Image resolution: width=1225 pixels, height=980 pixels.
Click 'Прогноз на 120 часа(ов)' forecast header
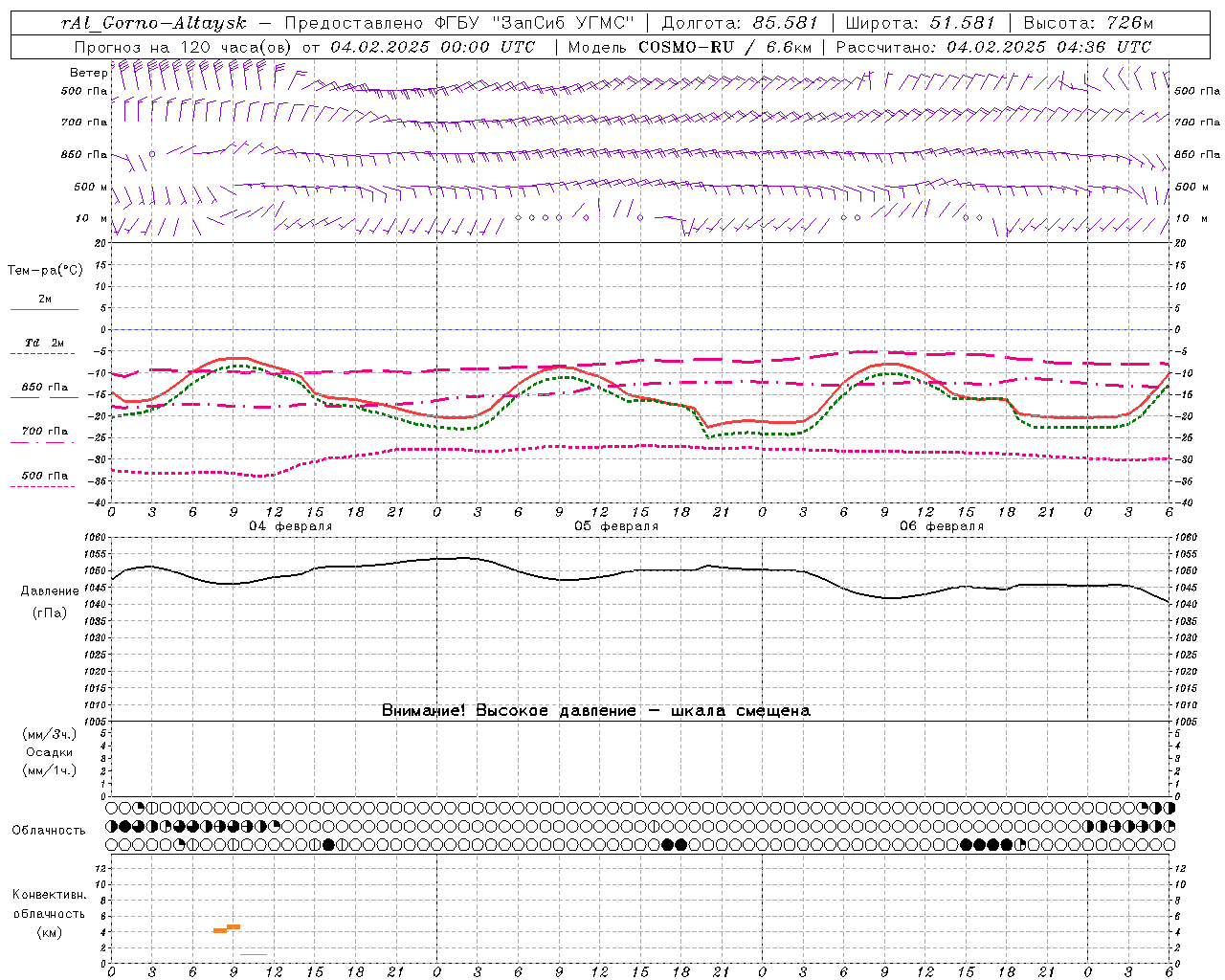pos(184,47)
